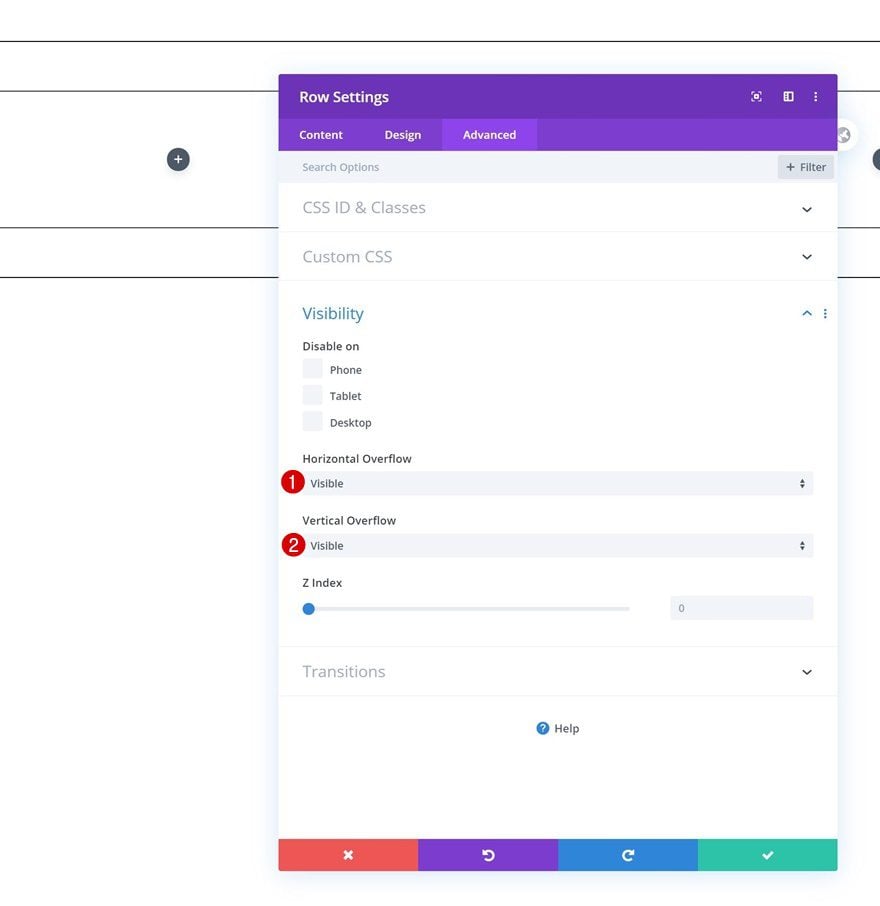This screenshot has width=880, height=906.
Task: Redo with the blue arrow button
Action: click(x=628, y=855)
